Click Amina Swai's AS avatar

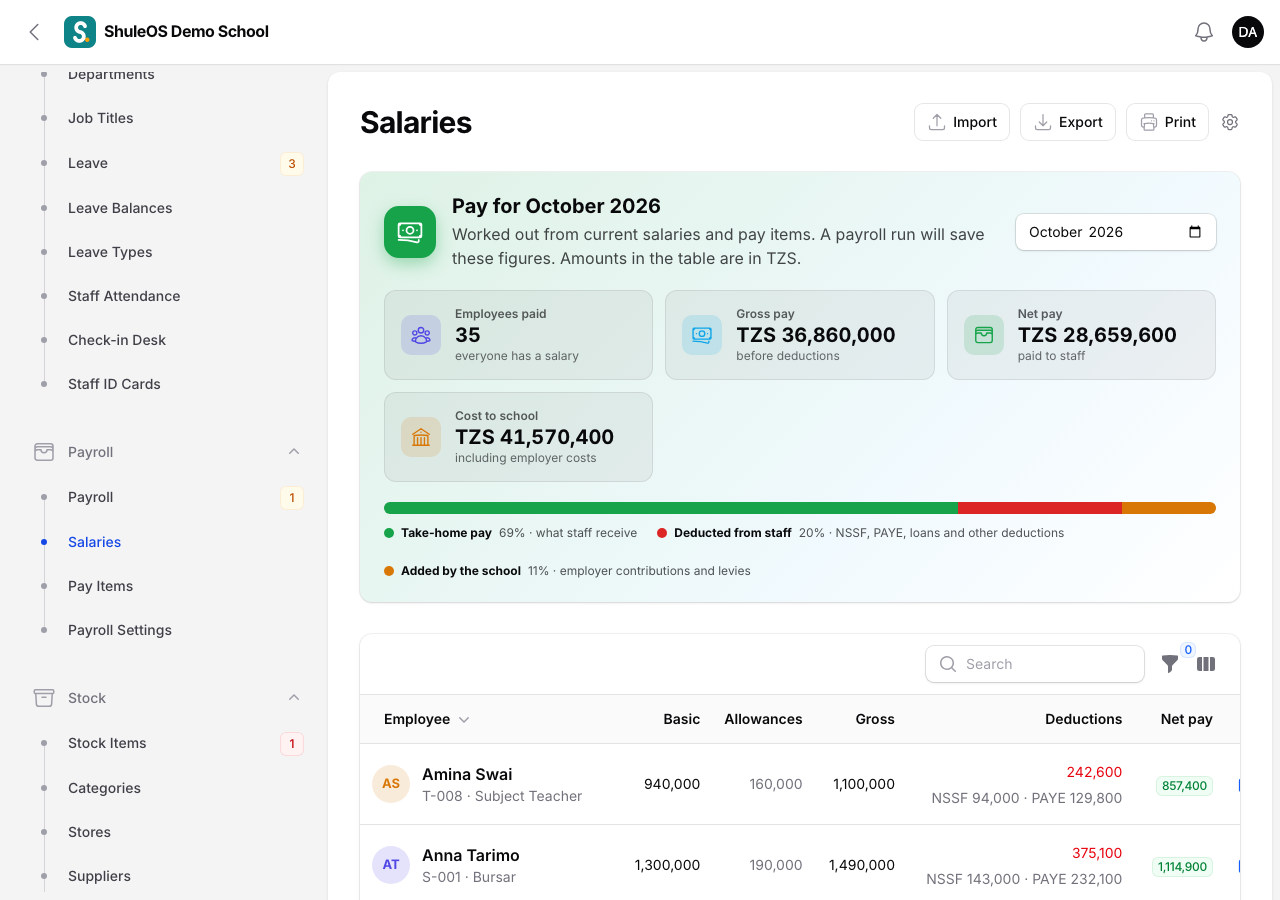pos(391,784)
